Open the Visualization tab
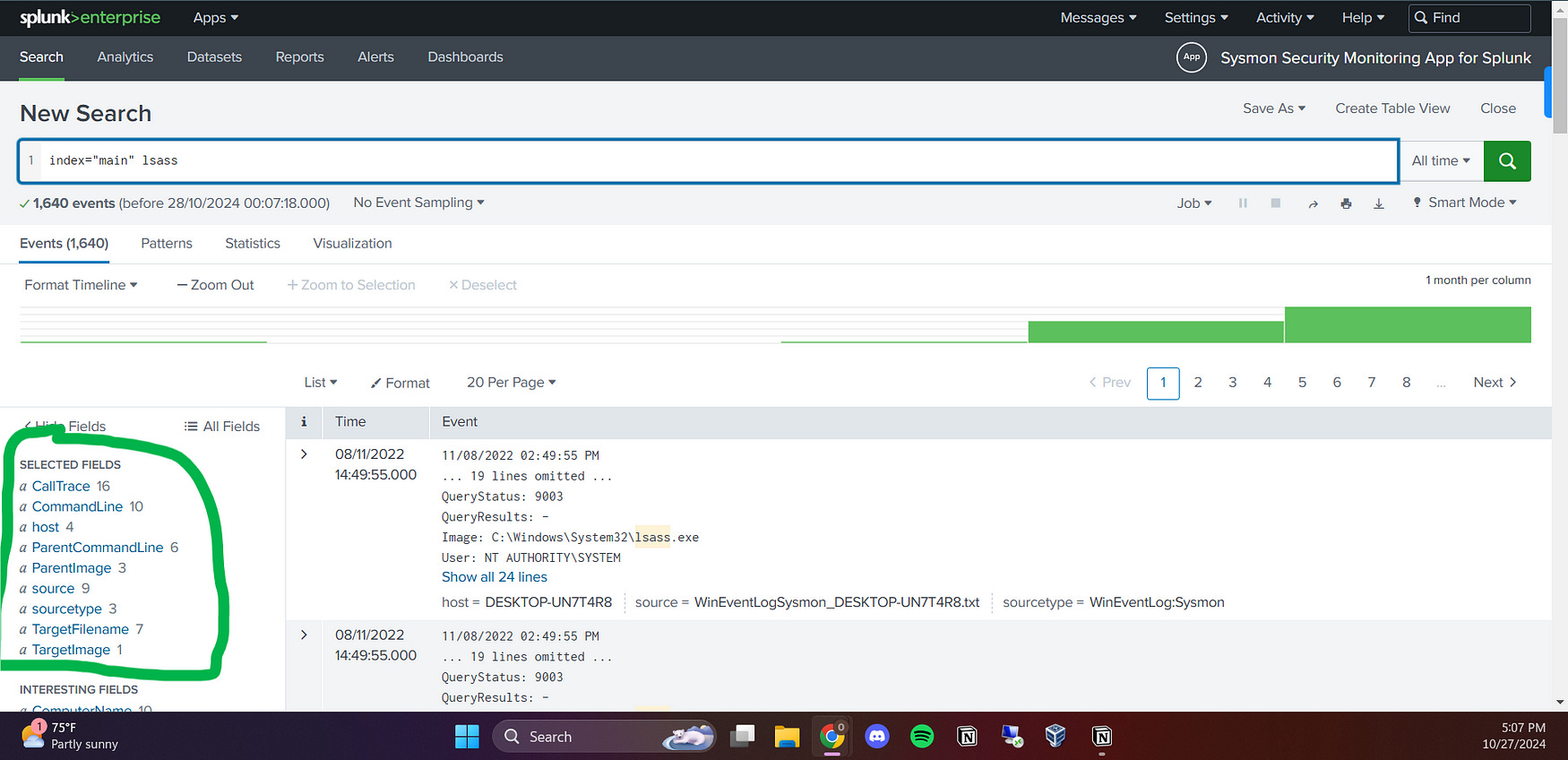The width and height of the screenshot is (1568, 760). coord(352,244)
